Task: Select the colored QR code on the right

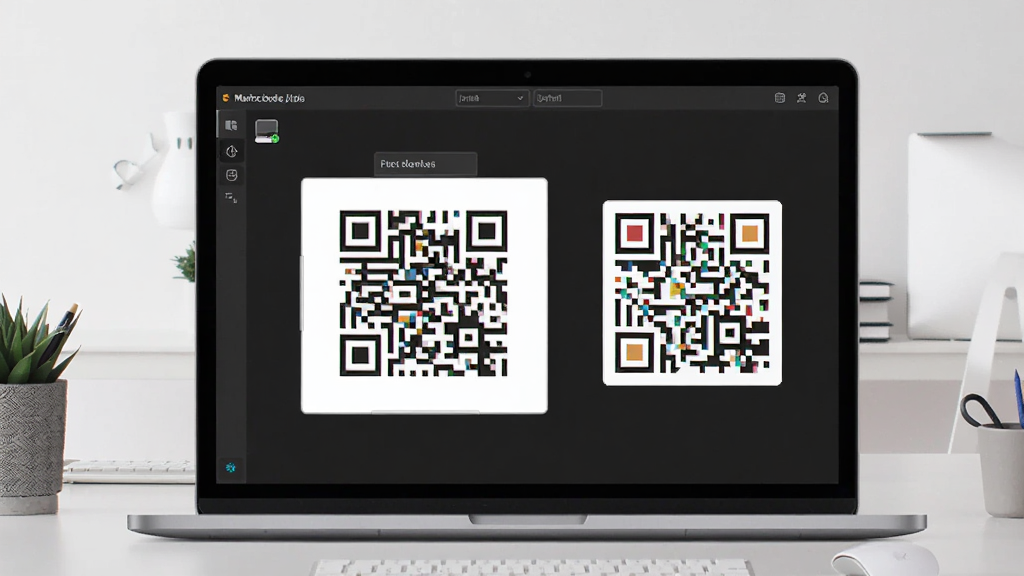Action: (692, 293)
